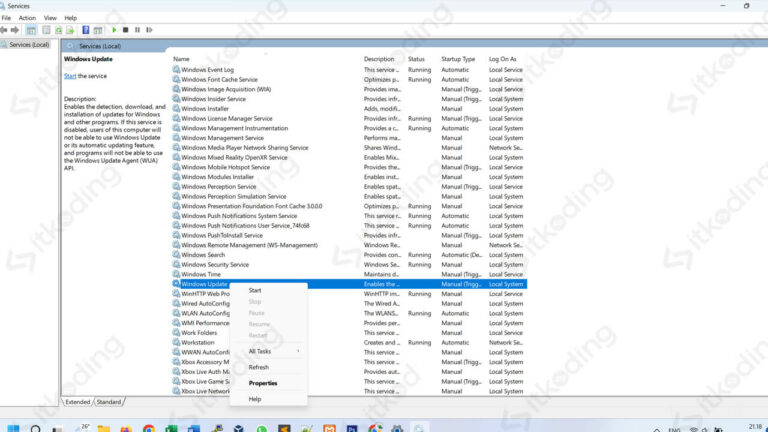Select Windows Management Instrumentation service
The height and width of the screenshot is (432, 768).
349,128
